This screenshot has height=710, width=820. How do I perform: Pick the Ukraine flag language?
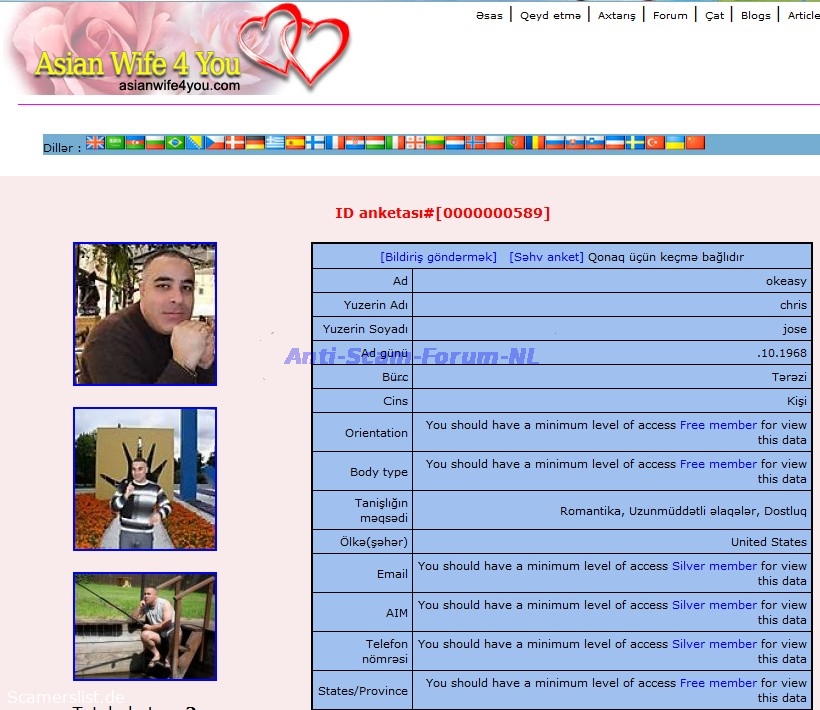tap(675, 143)
